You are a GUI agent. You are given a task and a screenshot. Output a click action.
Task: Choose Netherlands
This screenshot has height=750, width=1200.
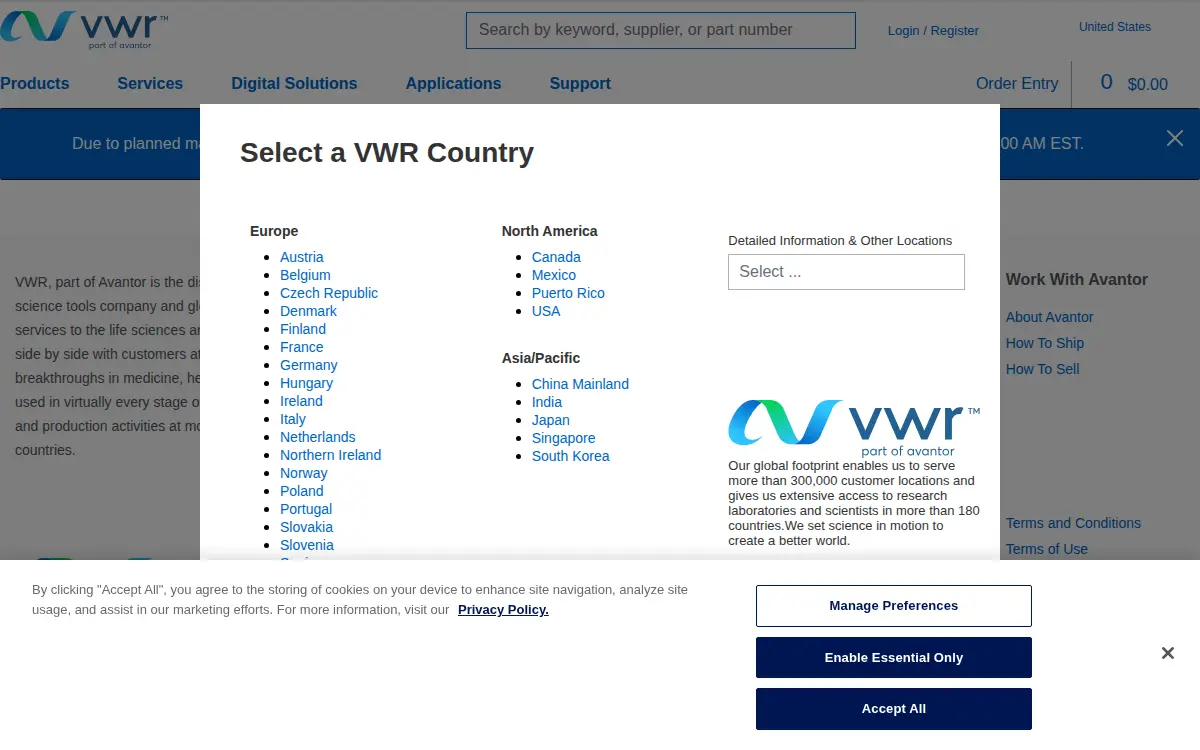point(317,437)
